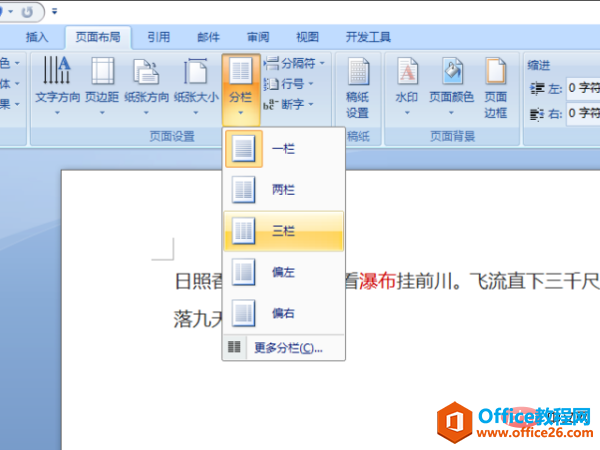600x450 pixels.
Task: Open the 页边距 margins tool
Action: click(102, 86)
